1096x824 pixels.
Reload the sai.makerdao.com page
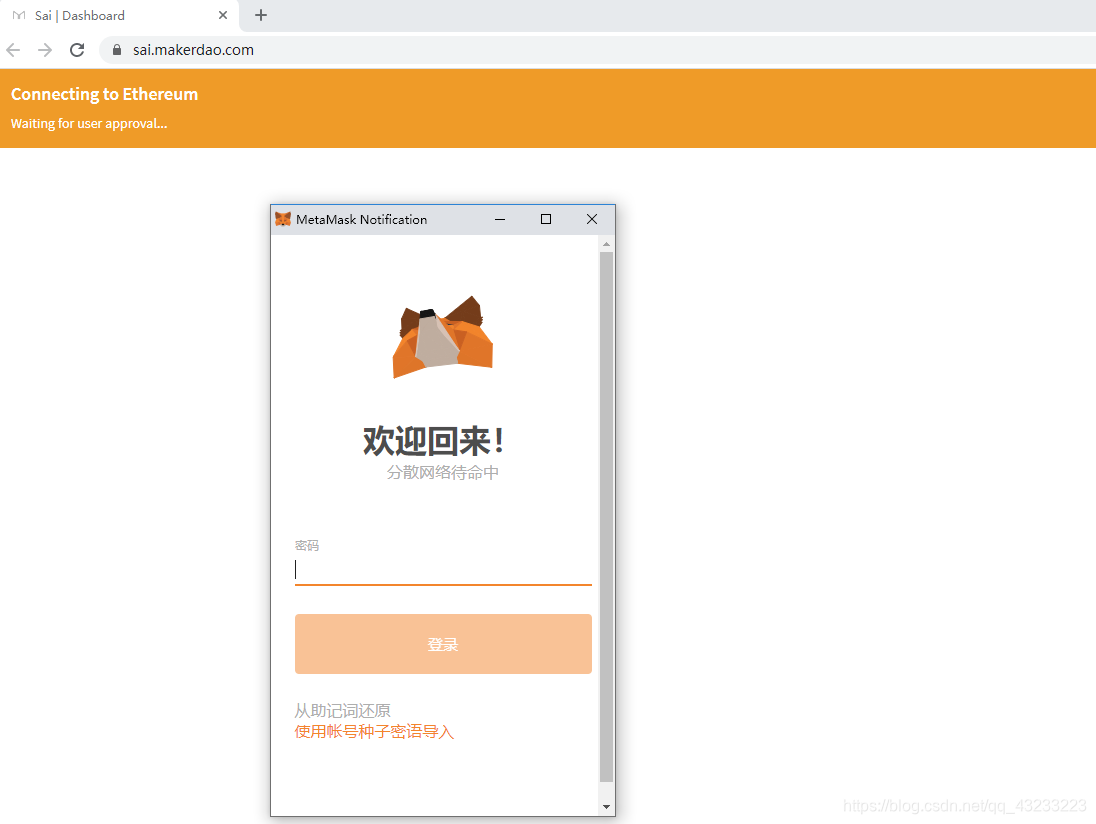tap(77, 50)
